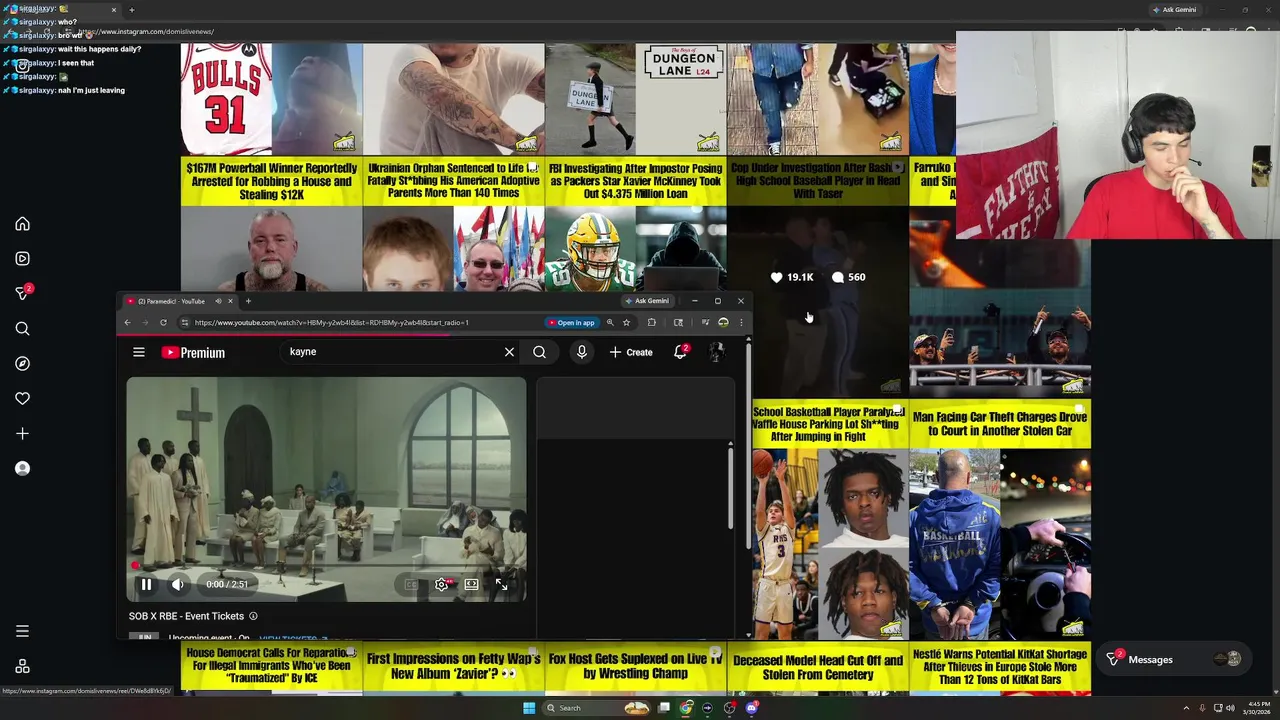Clear the YouTube search text with X

click(509, 352)
